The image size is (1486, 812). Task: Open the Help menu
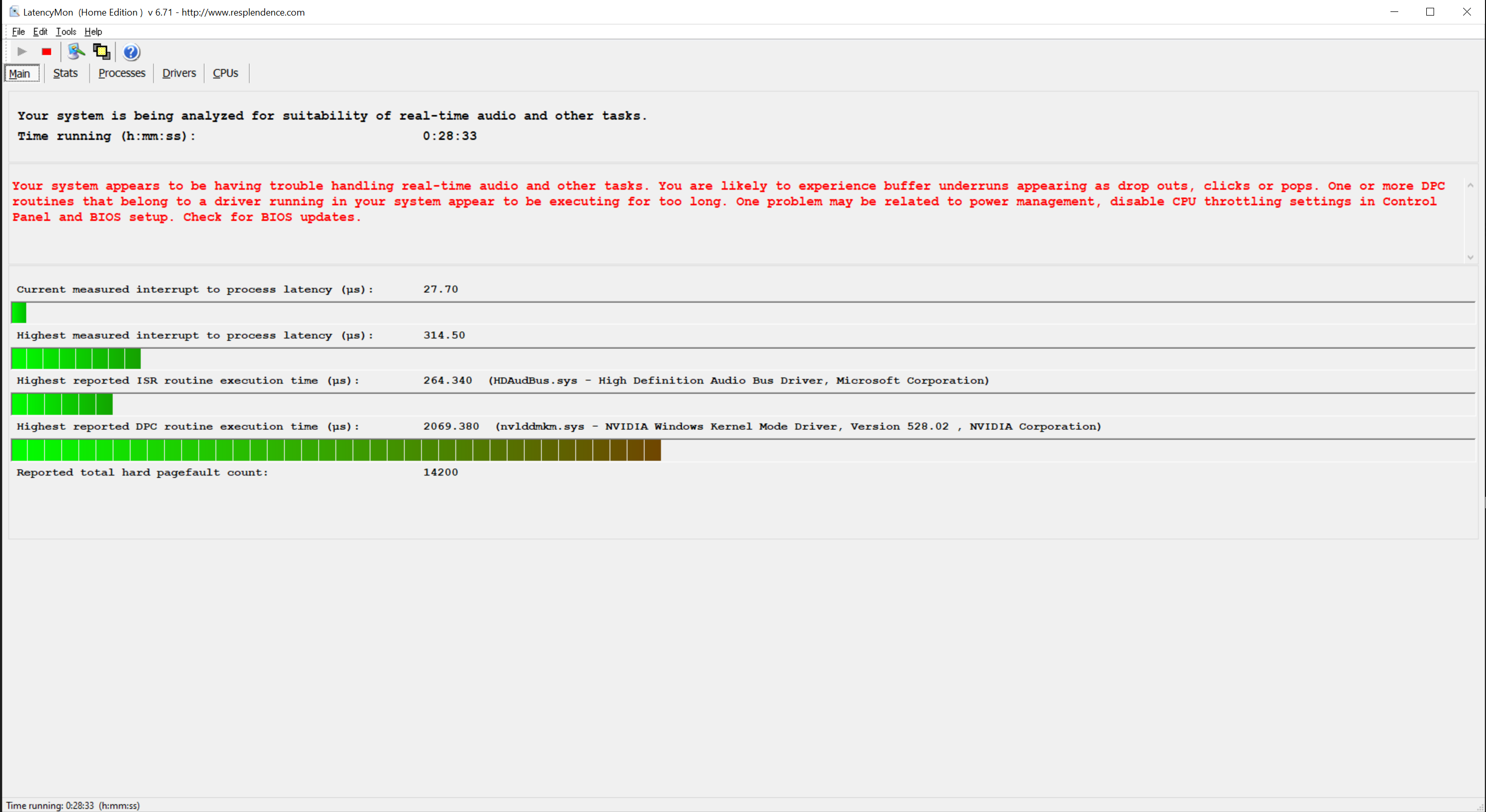pyautogui.click(x=93, y=32)
